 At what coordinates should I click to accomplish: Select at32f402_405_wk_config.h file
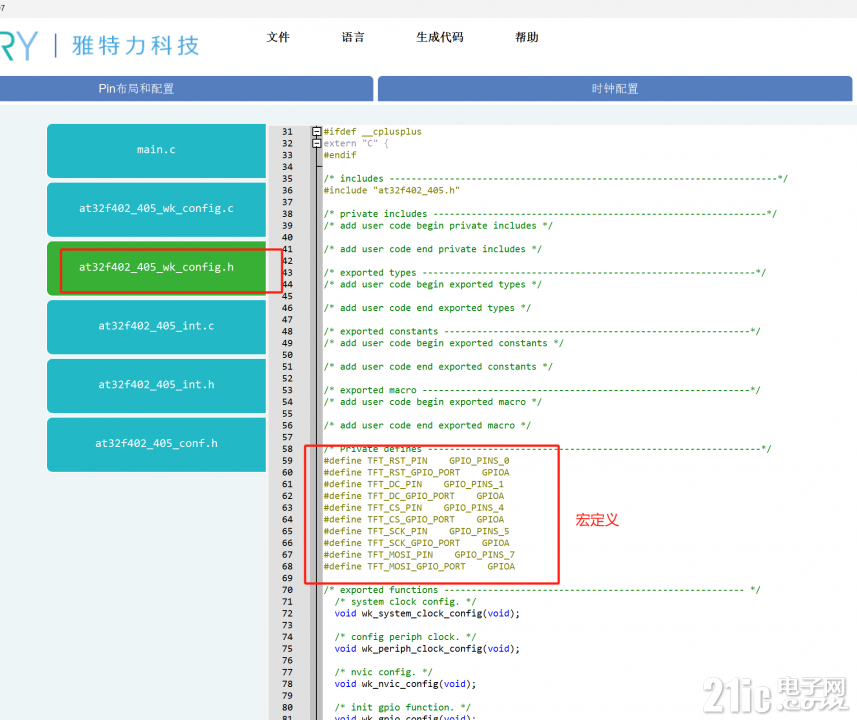pos(156,268)
